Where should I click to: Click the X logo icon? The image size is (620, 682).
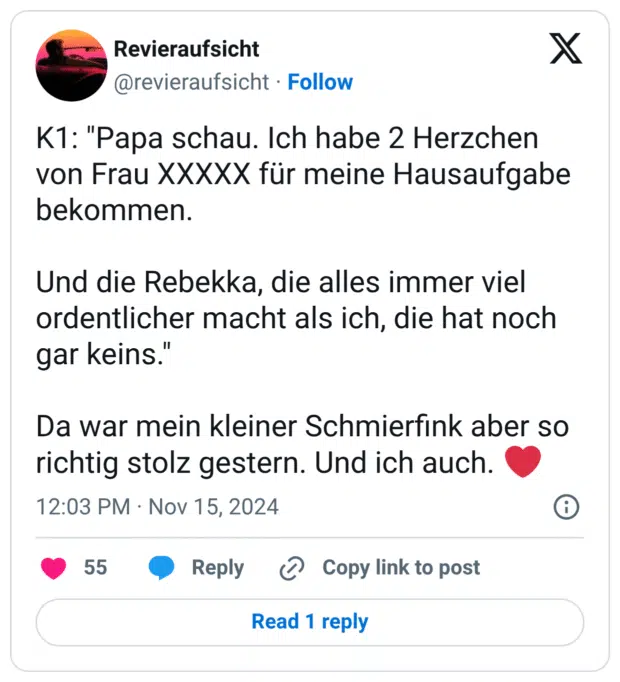565,48
